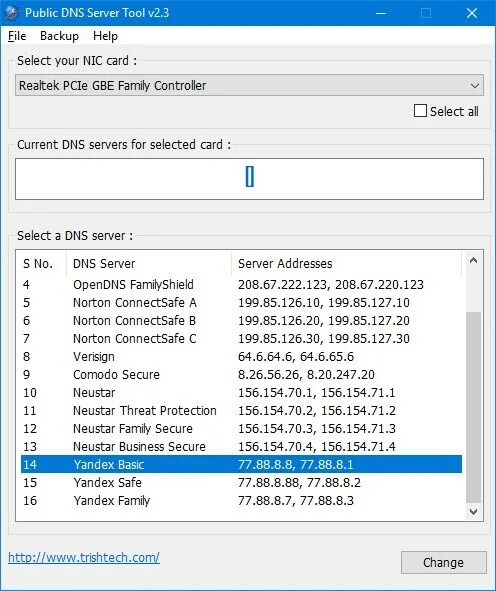Click the DNS list scrollbar thumb
This screenshot has height=591, width=496.
(473, 407)
